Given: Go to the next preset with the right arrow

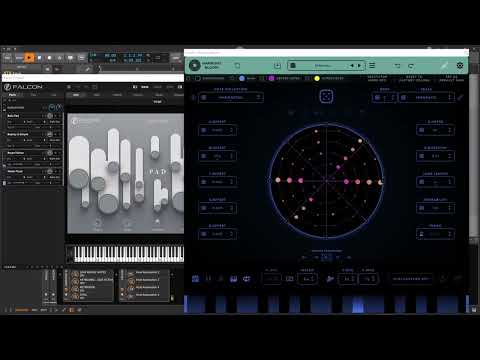Looking at the screenshot, I should pos(359,66).
